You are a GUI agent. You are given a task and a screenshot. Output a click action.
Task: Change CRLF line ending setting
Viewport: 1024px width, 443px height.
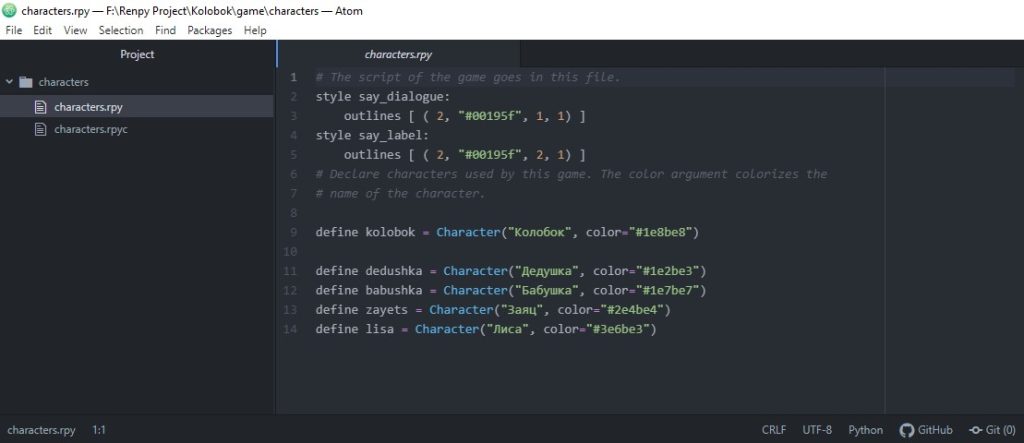click(774, 430)
